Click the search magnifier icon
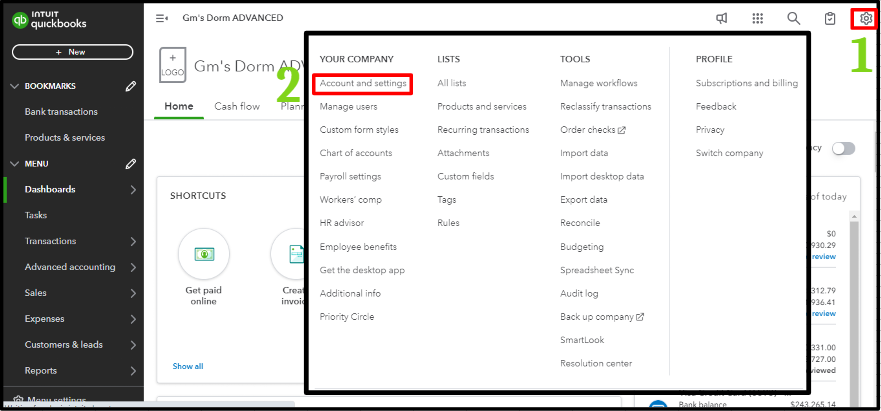 click(x=794, y=18)
